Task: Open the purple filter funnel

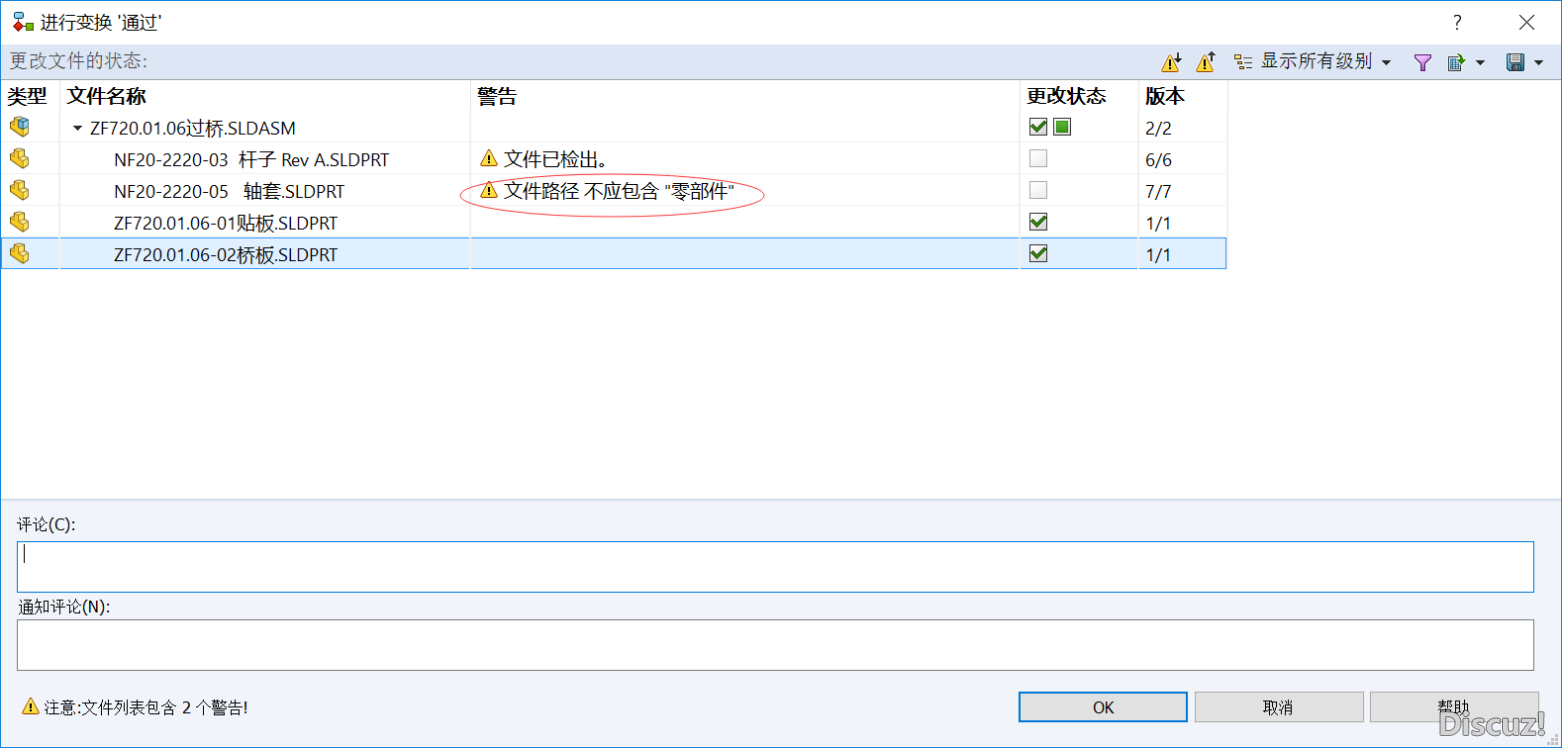Action: 1422,62
